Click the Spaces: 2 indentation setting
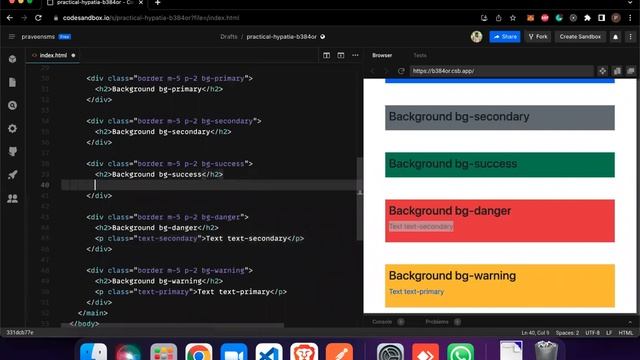 pos(567,333)
